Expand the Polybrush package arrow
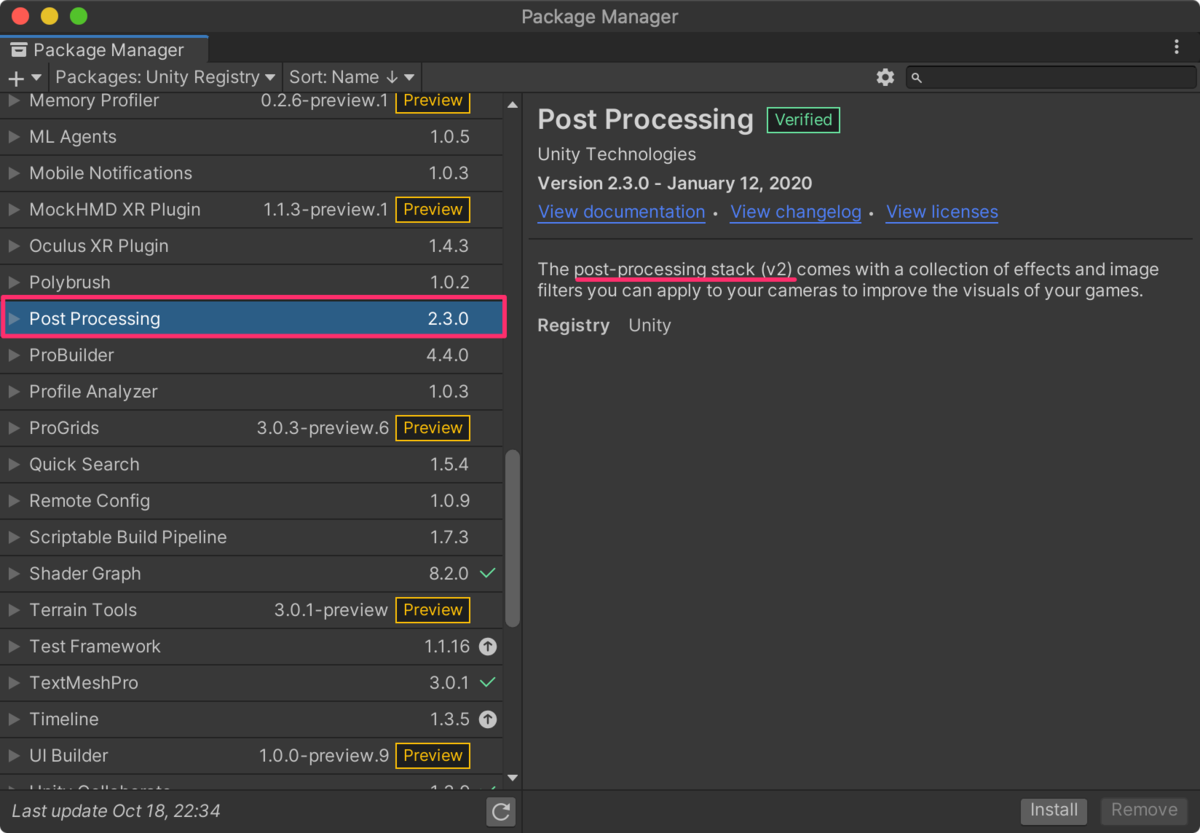This screenshot has width=1200, height=833. tap(14, 282)
